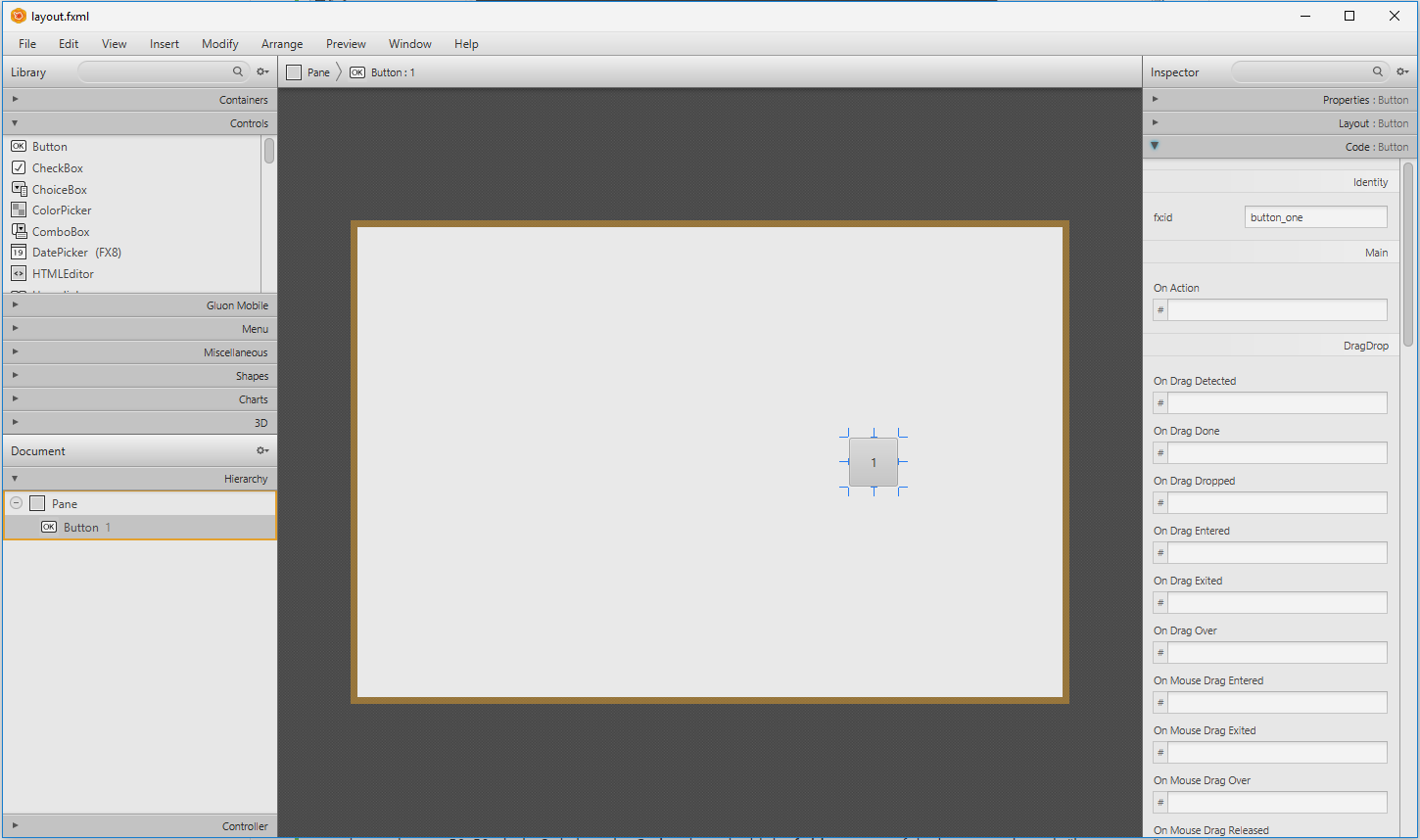Viewport: 1420px width, 840px height.
Task: Click the On Mouse Drag Entered field
Action: [1277, 703]
